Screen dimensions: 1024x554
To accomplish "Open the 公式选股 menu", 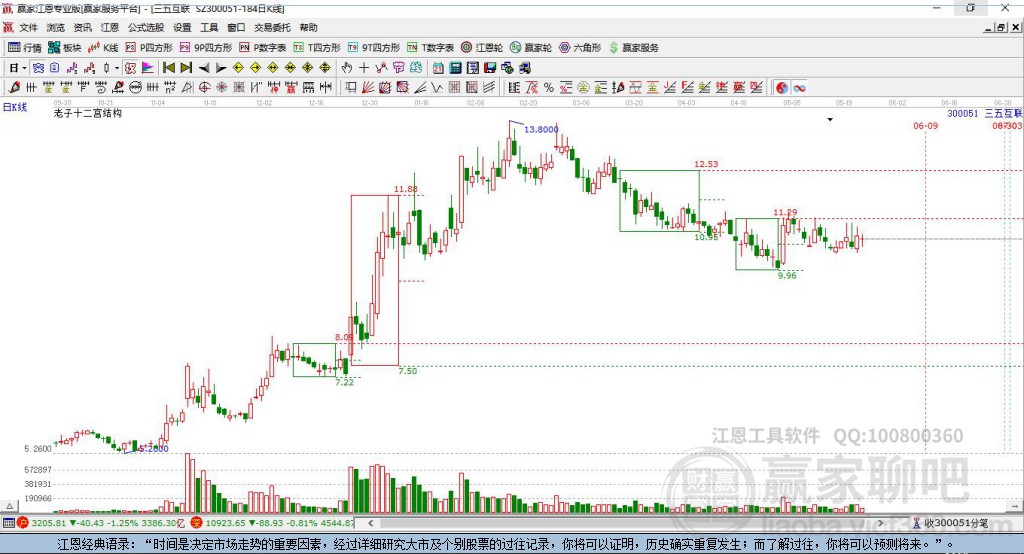I will pyautogui.click(x=146, y=27).
